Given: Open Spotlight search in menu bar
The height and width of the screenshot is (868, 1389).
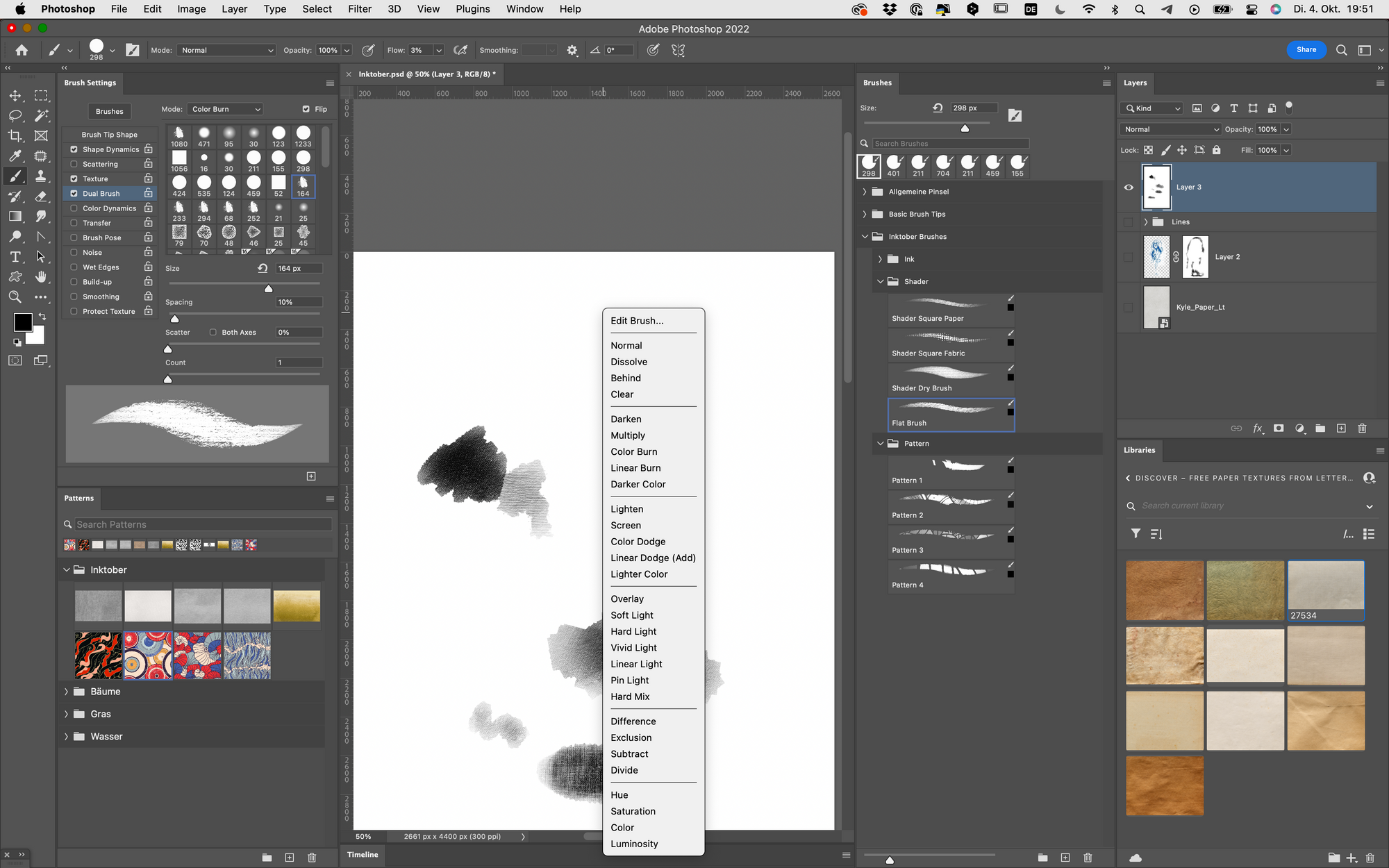Looking at the screenshot, I should [x=1140, y=9].
